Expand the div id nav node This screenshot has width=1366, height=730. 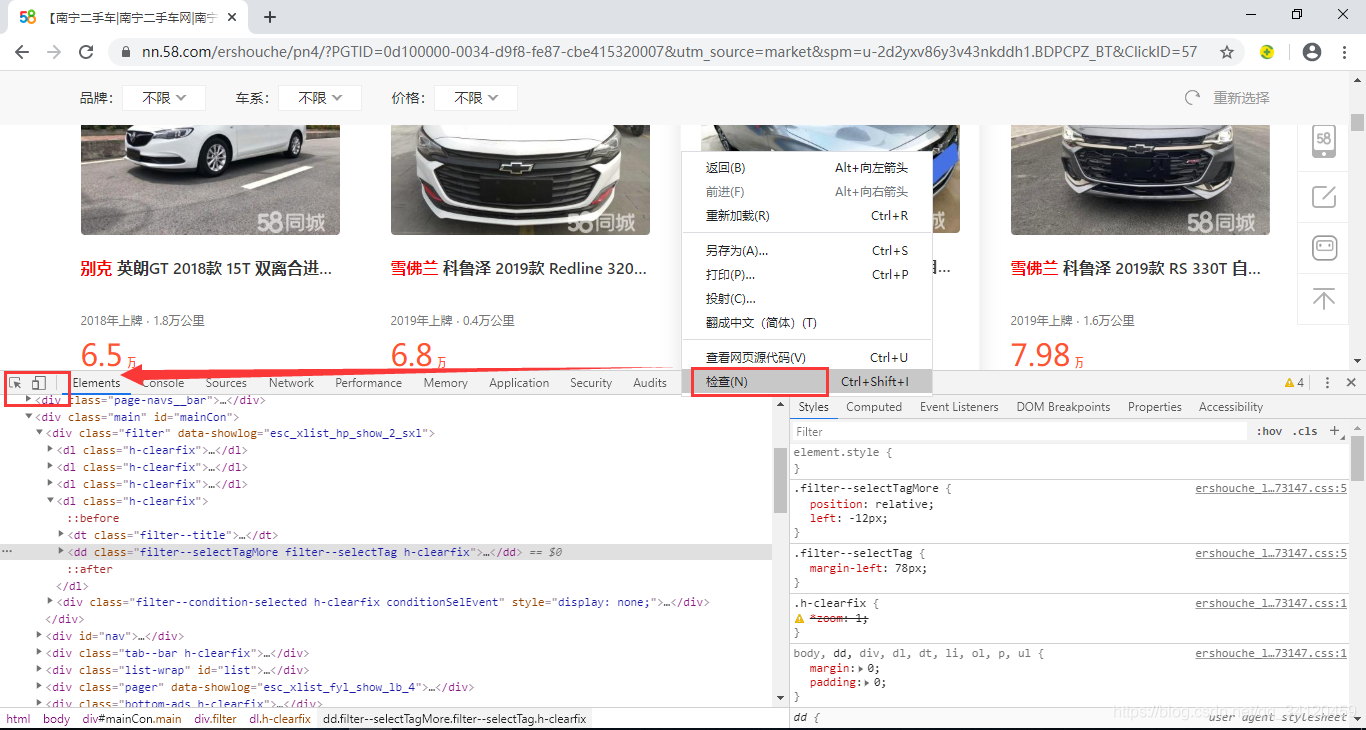click(40, 636)
